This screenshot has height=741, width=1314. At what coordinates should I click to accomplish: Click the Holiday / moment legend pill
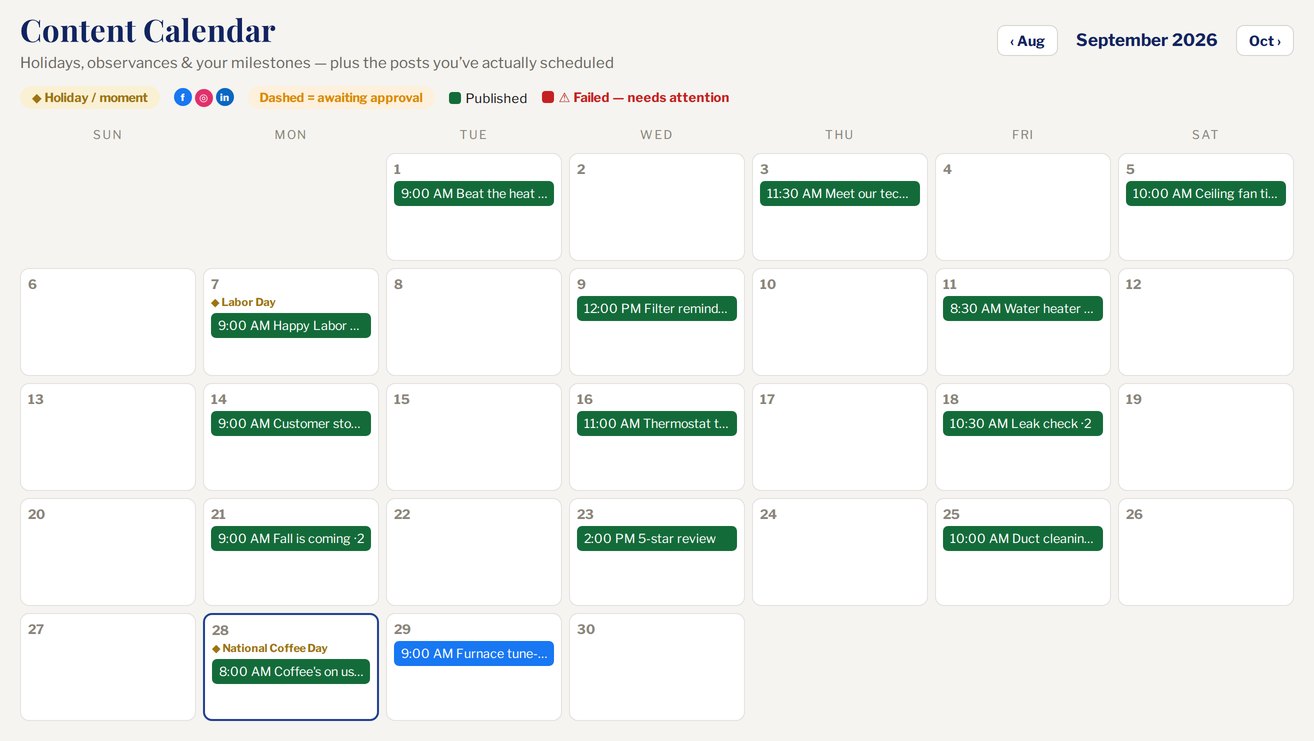90,98
